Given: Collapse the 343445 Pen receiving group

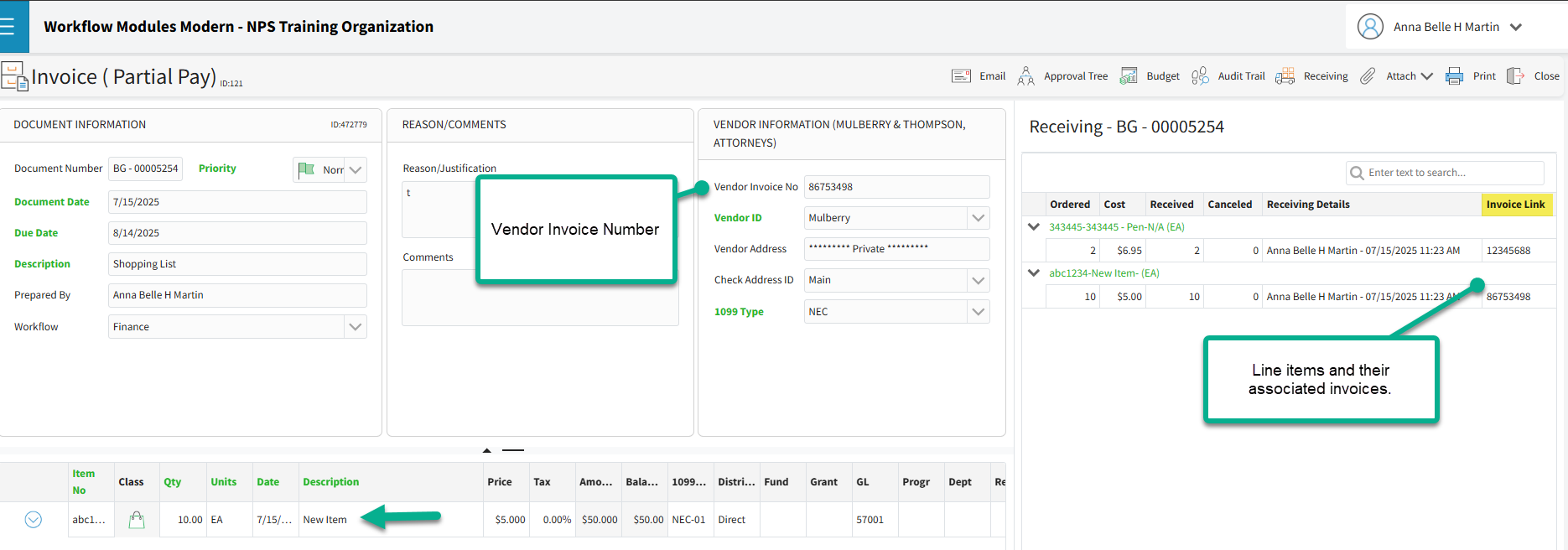Looking at the screenshot, I should pyautogui.click(x=1034, y=227).
